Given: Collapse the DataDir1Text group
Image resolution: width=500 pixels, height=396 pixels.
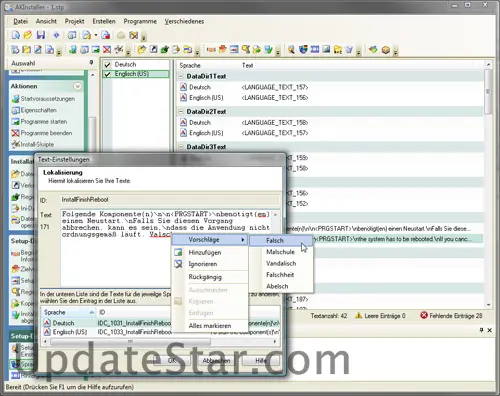Looking at the screenshot, I should coord(181,76).
